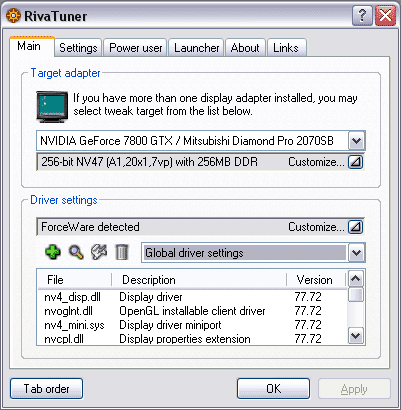The width and height of the screenshot is (401, 410).
Task: Click the file list scroll down arrow
Action: [356, 336]
